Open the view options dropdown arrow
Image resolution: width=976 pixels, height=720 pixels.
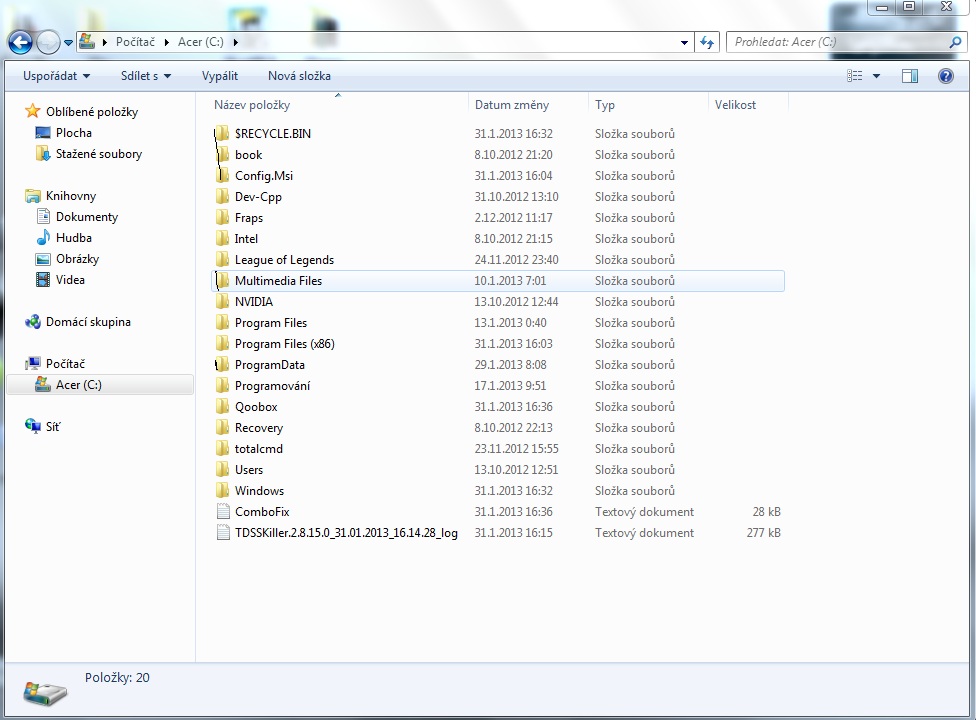tap(876, 76)
